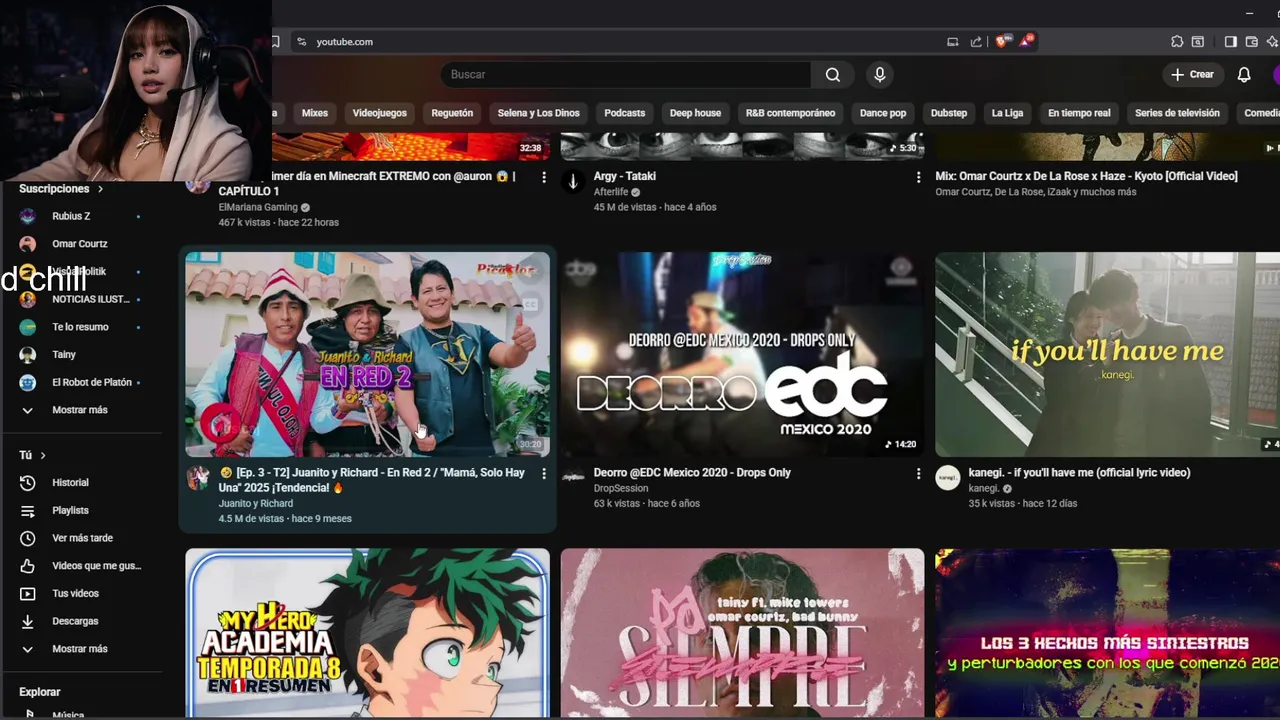Viewport: 1280px width, 720px height.
Task: Select the Videojuegos filter chip
Action: [x=379, y=113]
